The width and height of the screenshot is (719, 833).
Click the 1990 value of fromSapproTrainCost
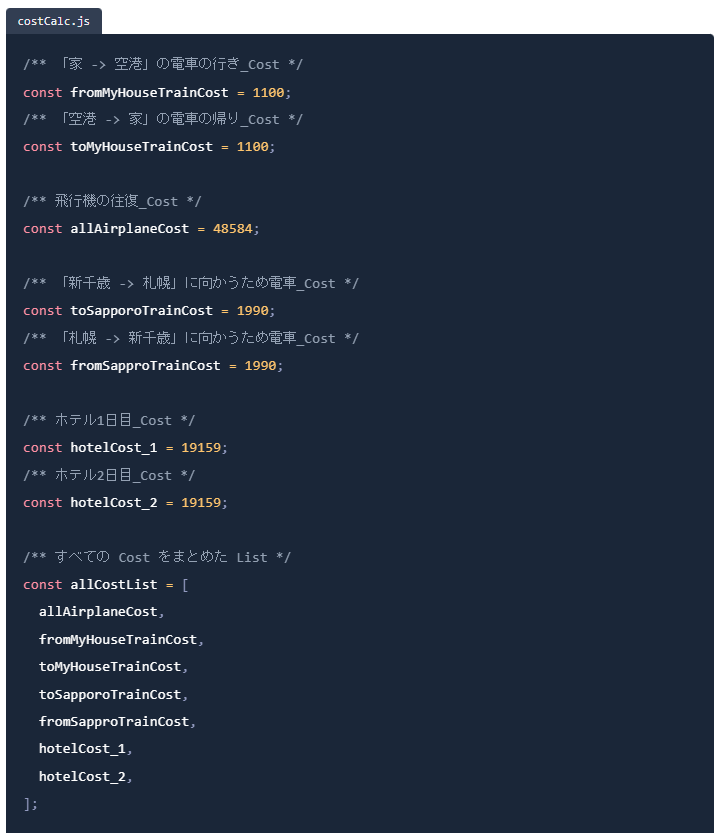pos(260,366)
